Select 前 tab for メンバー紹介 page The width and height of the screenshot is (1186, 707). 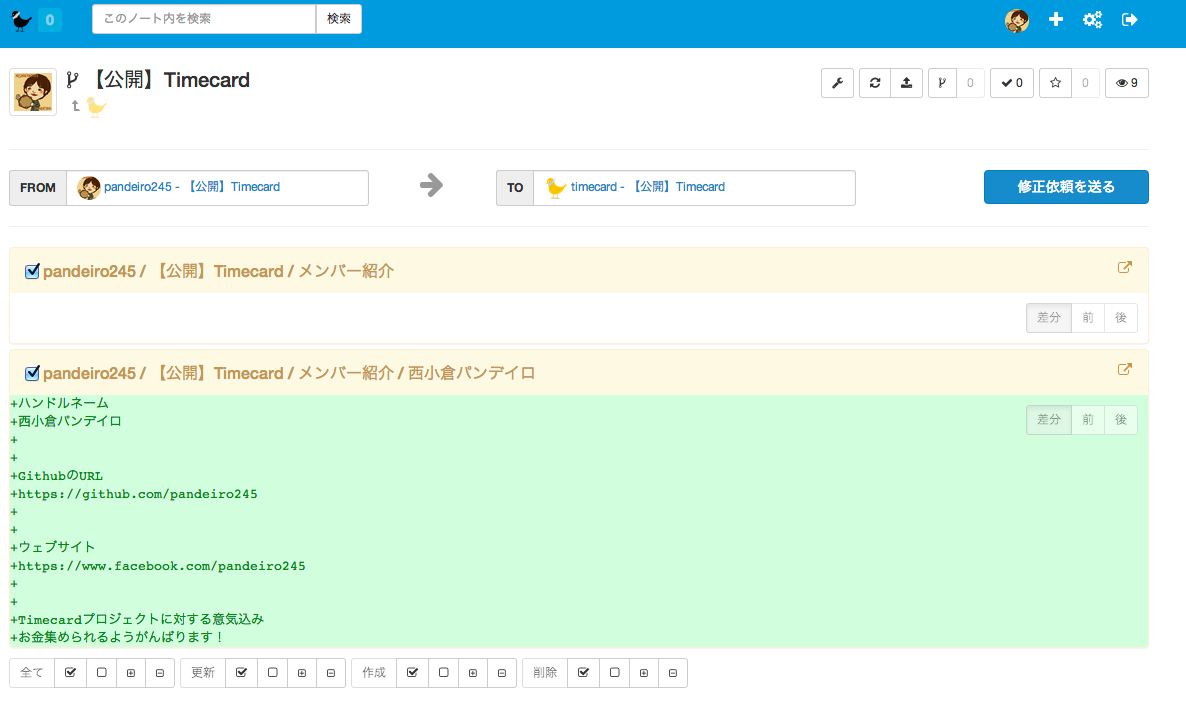point(1088,318)
